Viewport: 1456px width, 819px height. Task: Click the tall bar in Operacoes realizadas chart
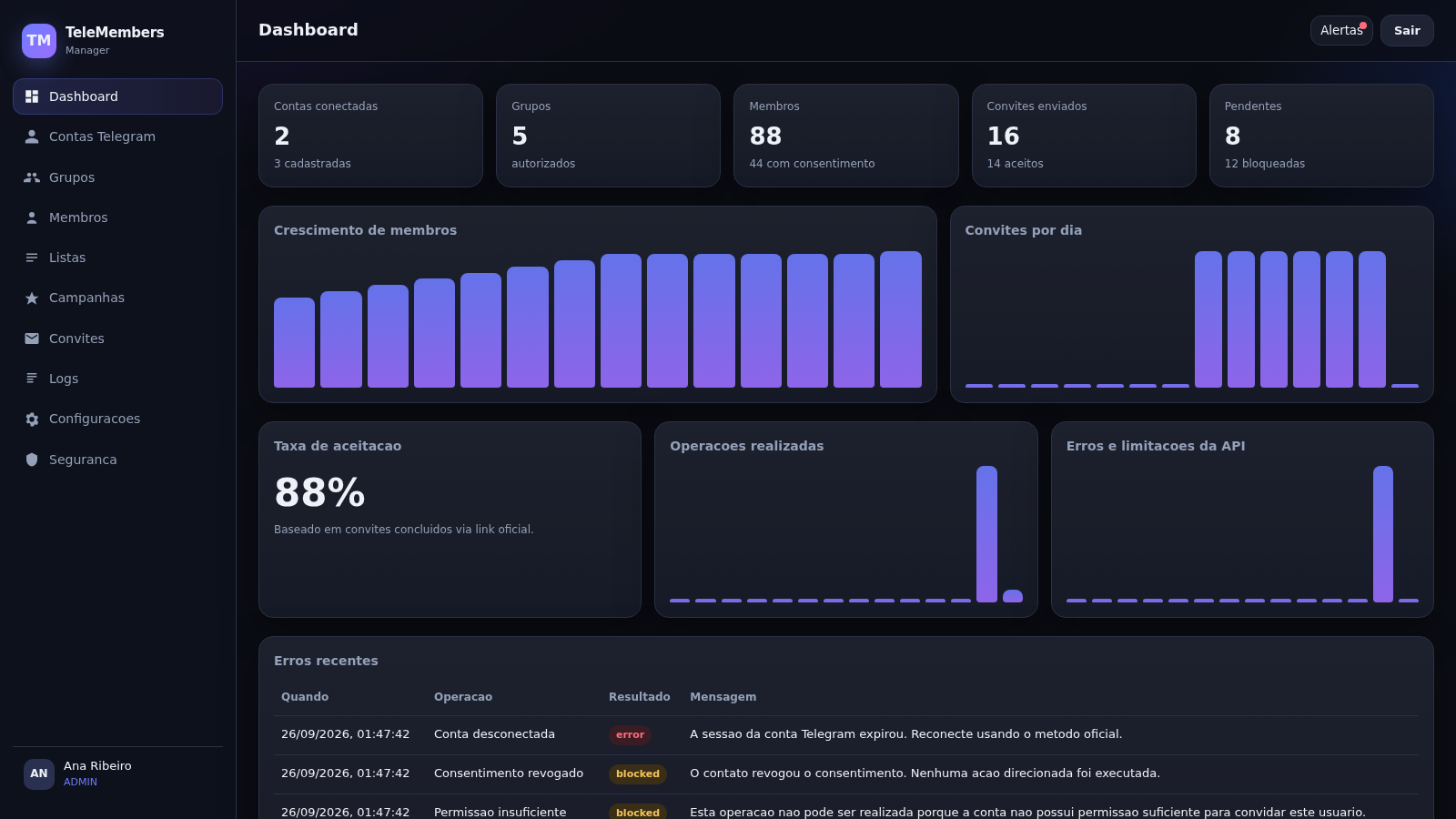[986, 534]
